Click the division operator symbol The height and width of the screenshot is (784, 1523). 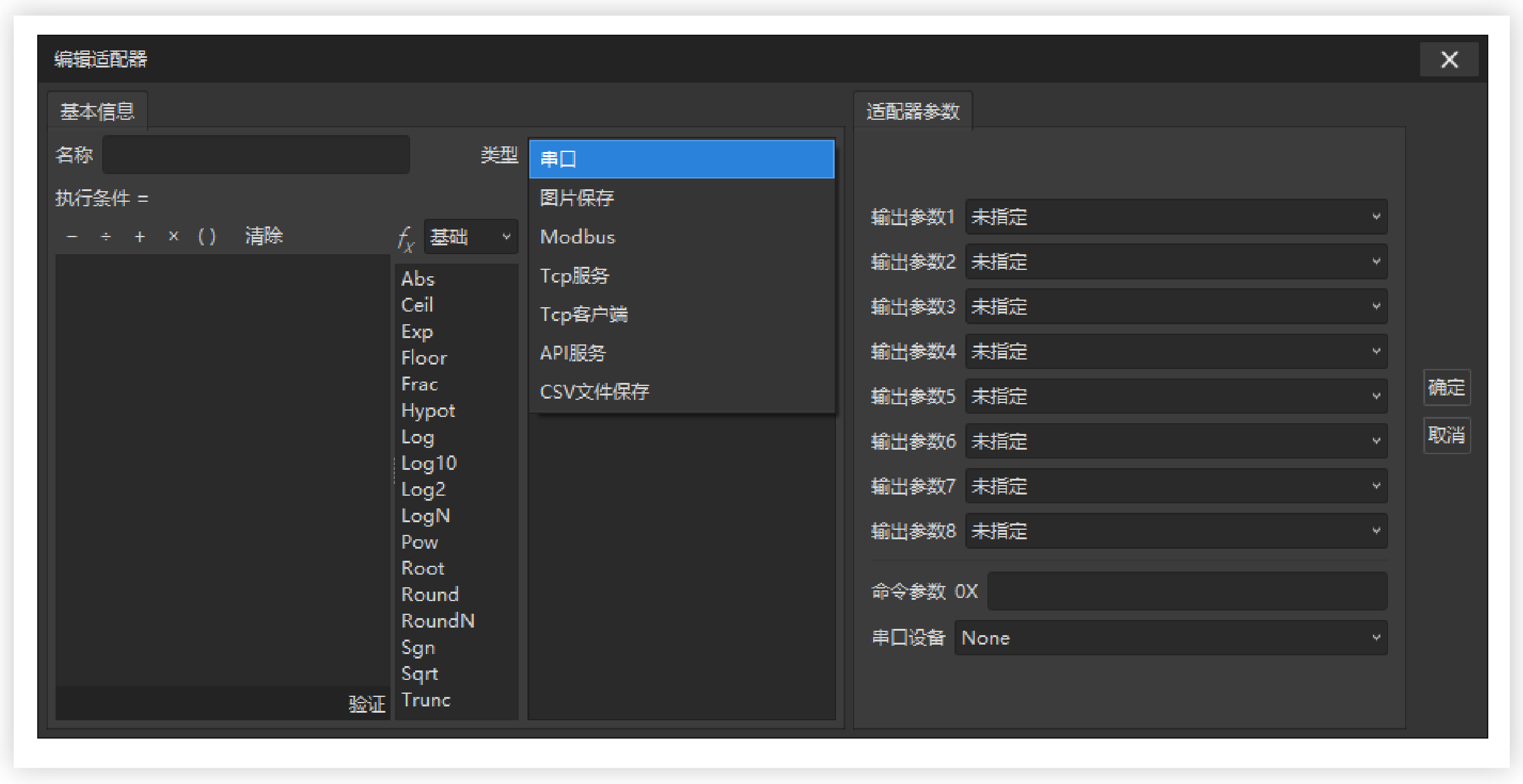click(x=106, y=237)
